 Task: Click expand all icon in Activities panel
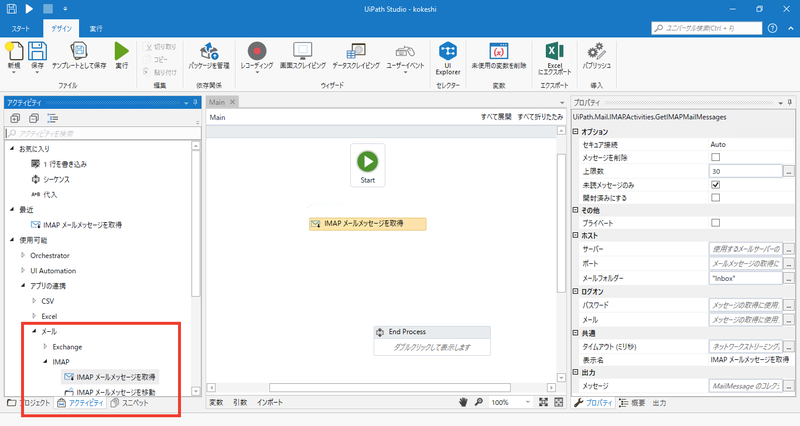coord(15,118)
